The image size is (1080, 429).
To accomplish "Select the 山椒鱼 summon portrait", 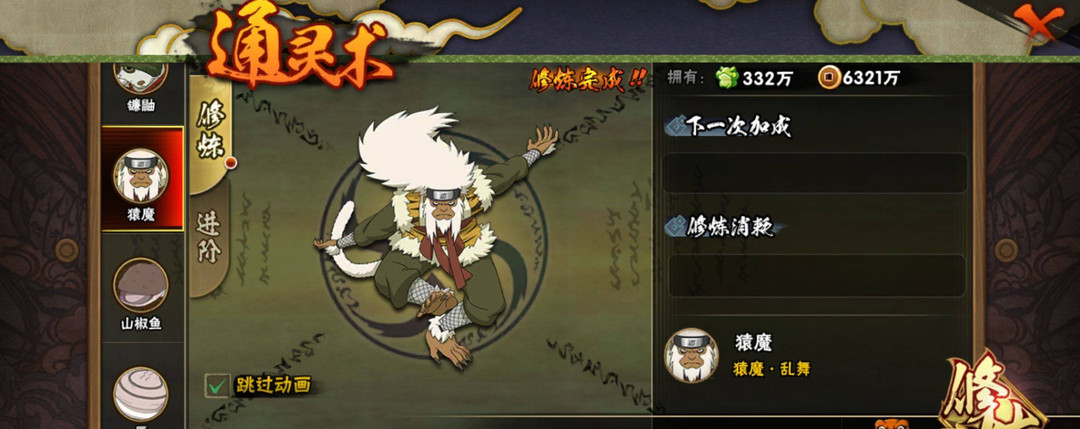I will point(141,285).
